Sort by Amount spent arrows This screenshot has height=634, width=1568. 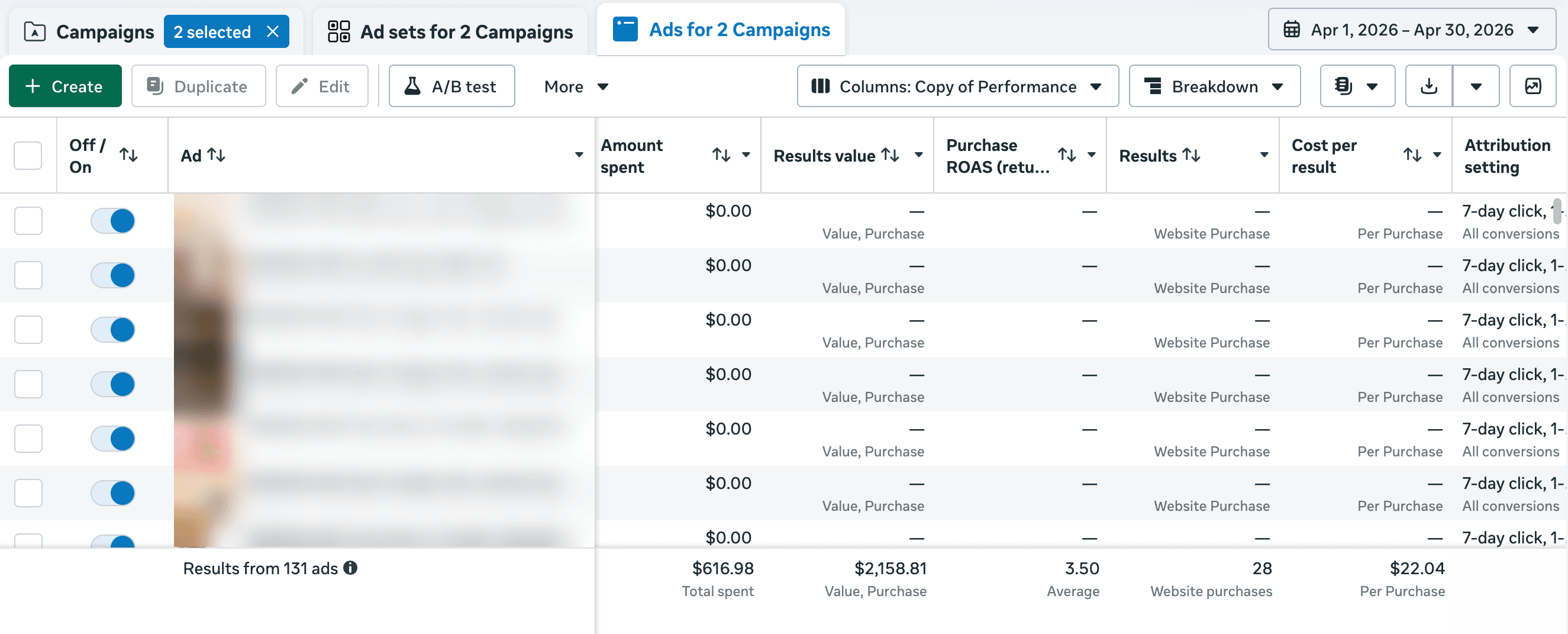pos(721,155)
